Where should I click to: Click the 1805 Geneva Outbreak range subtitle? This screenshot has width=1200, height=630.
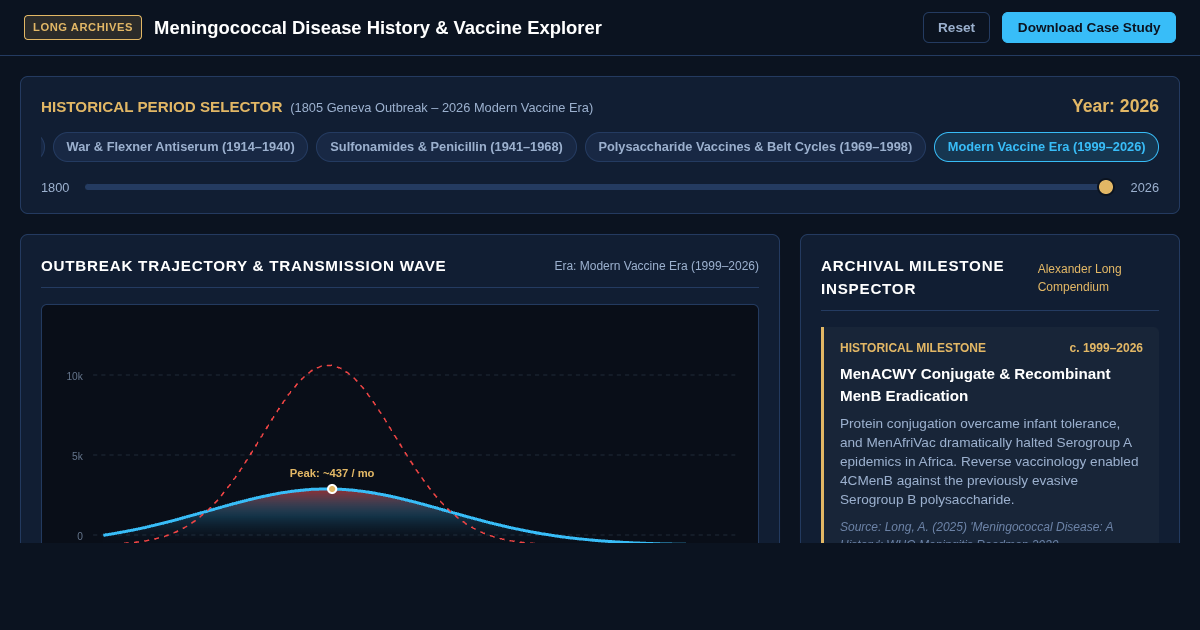[442, 107]
